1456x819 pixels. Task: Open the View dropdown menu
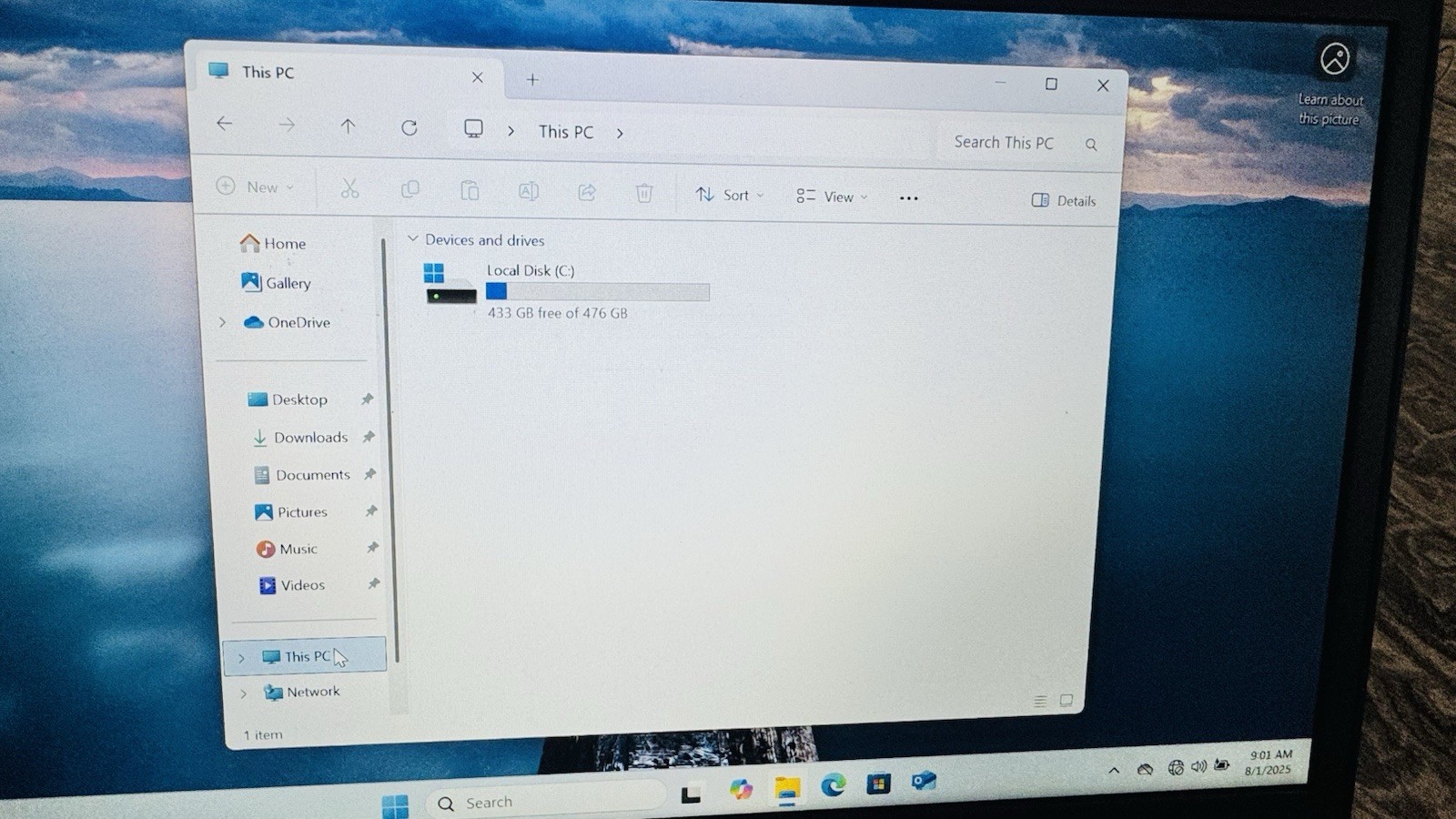tap(832, 197)
